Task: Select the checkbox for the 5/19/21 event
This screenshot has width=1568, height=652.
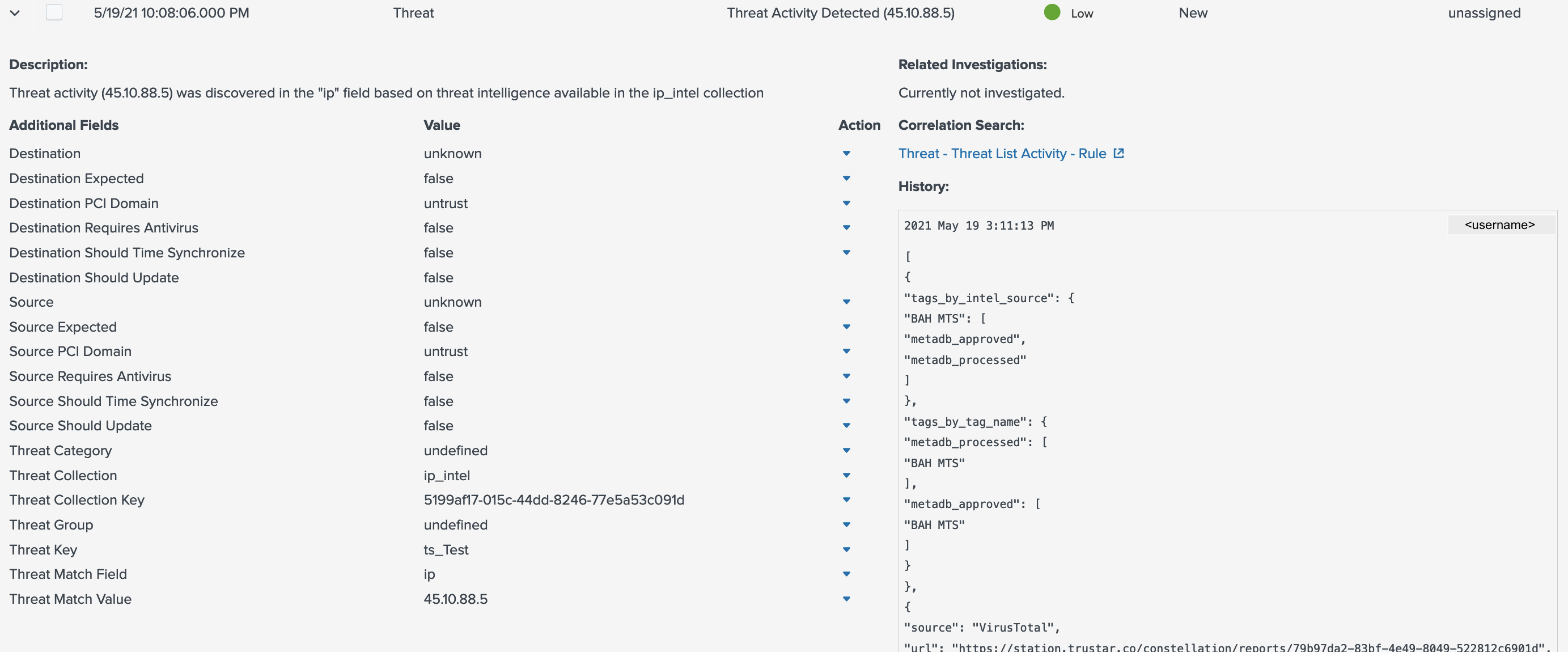Action: [54, 12]
